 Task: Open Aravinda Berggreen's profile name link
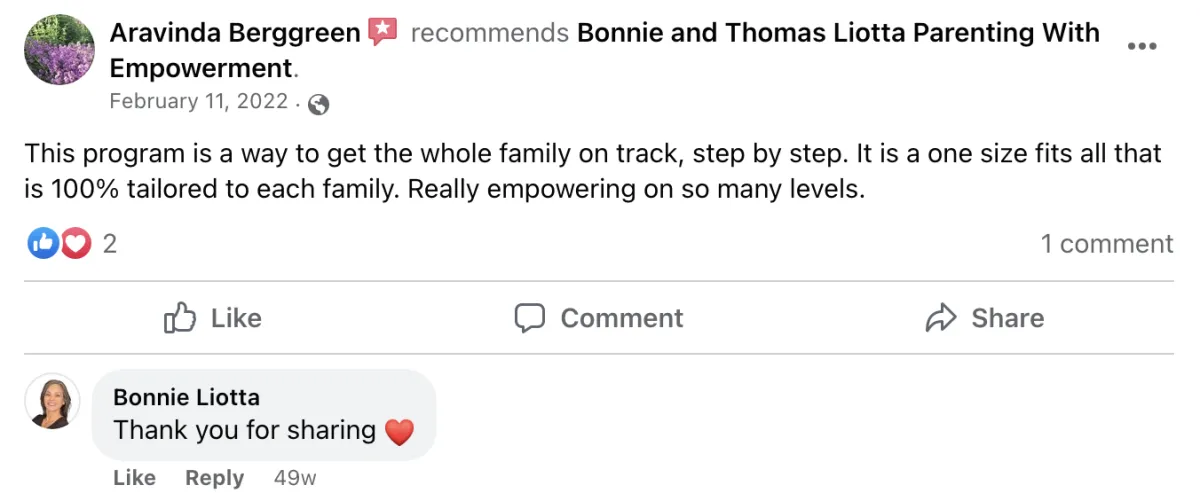pos(235,32)
